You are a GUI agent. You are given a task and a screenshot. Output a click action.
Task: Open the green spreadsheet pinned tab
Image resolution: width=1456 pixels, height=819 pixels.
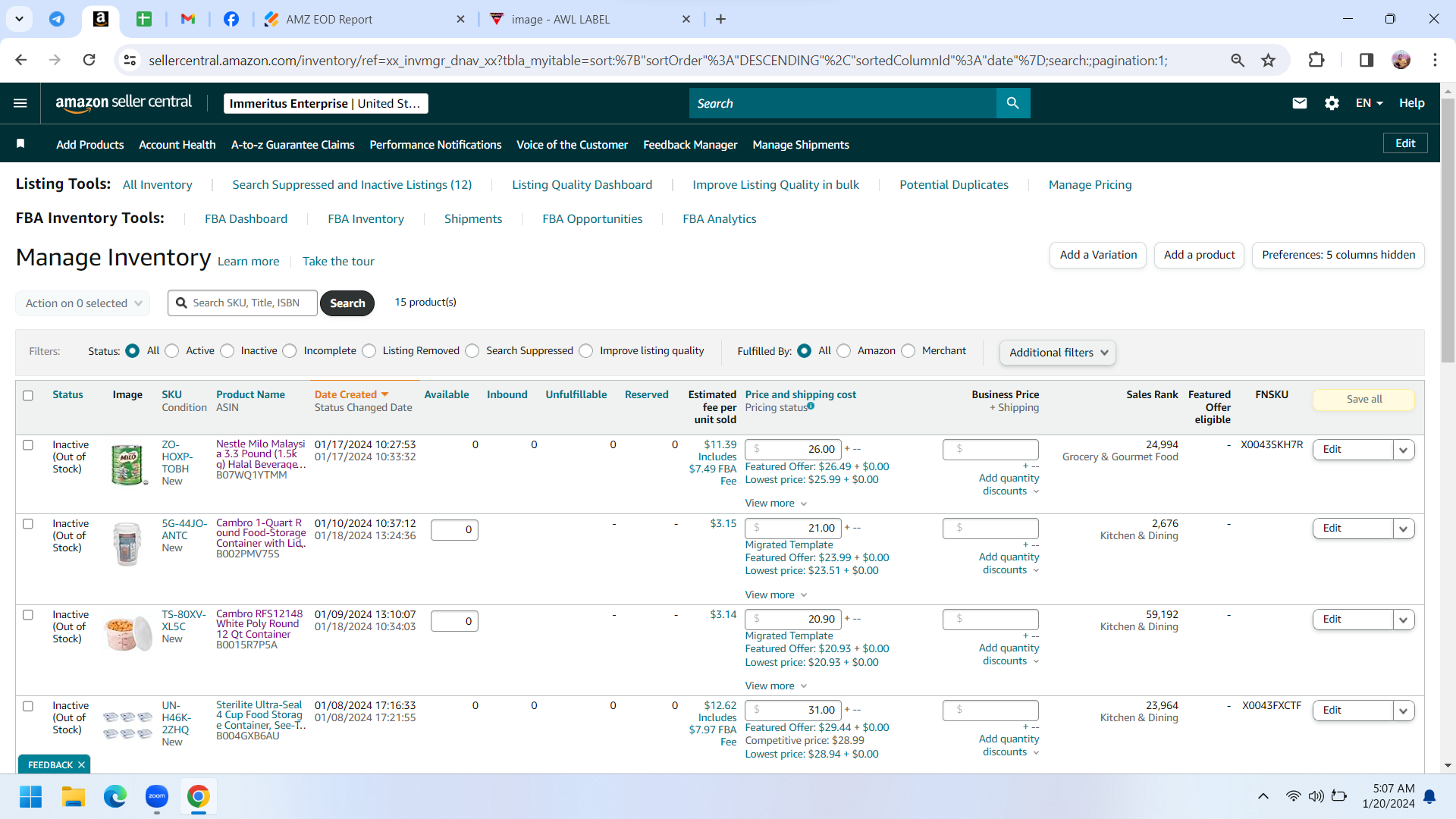[144, 19]
